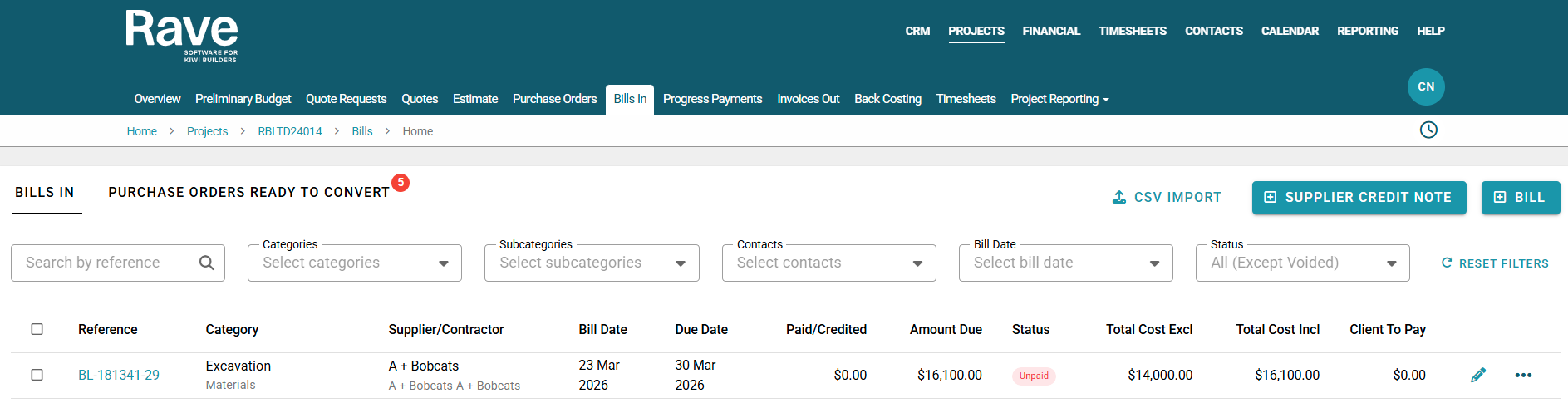Viewport: 1568px width, 403px height.
Task: Click the CSV Import upload icon
Action: tap(1119, 197)
